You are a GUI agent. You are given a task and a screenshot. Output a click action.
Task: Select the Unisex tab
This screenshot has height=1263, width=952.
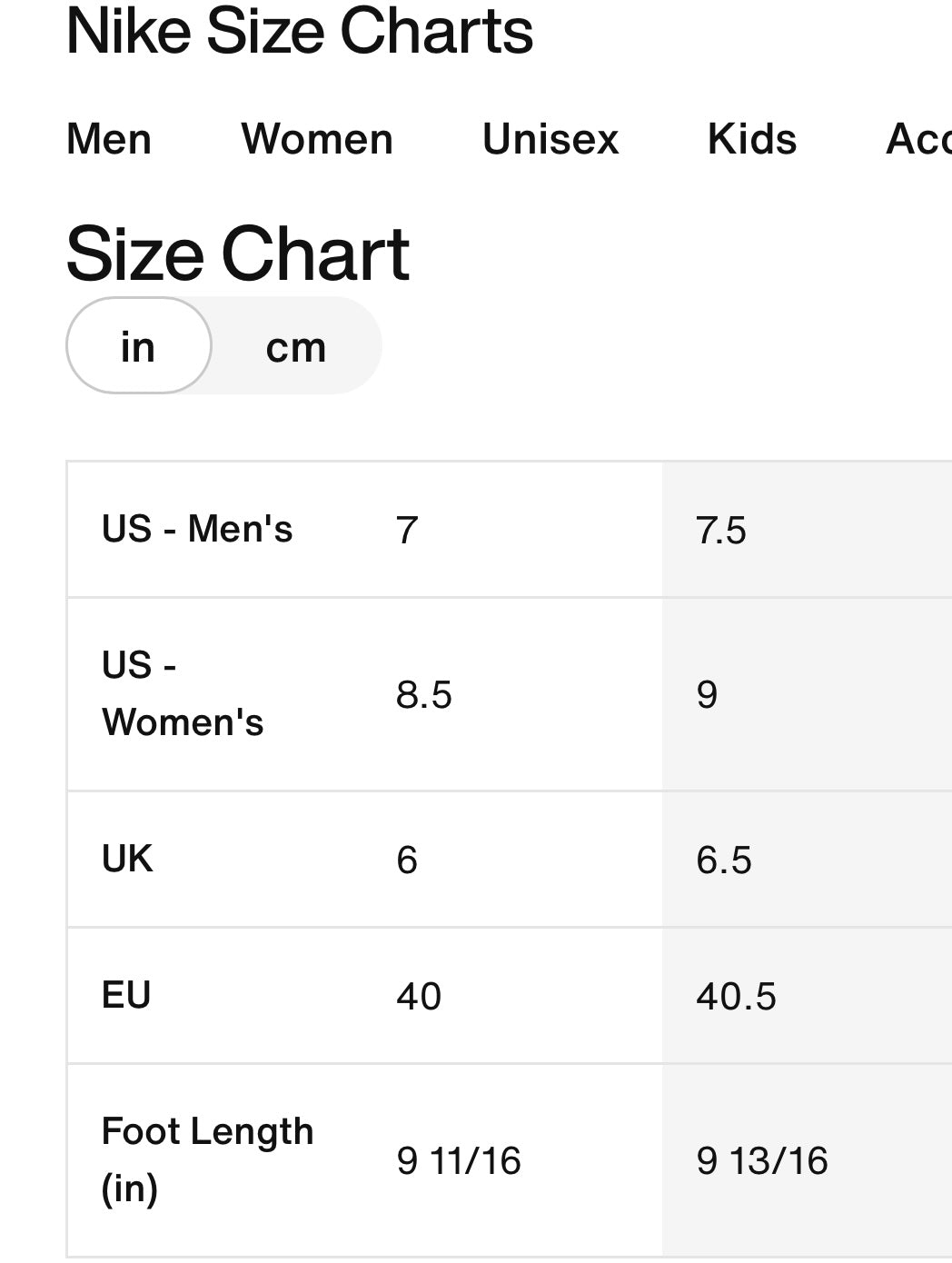tap(550, 140)
